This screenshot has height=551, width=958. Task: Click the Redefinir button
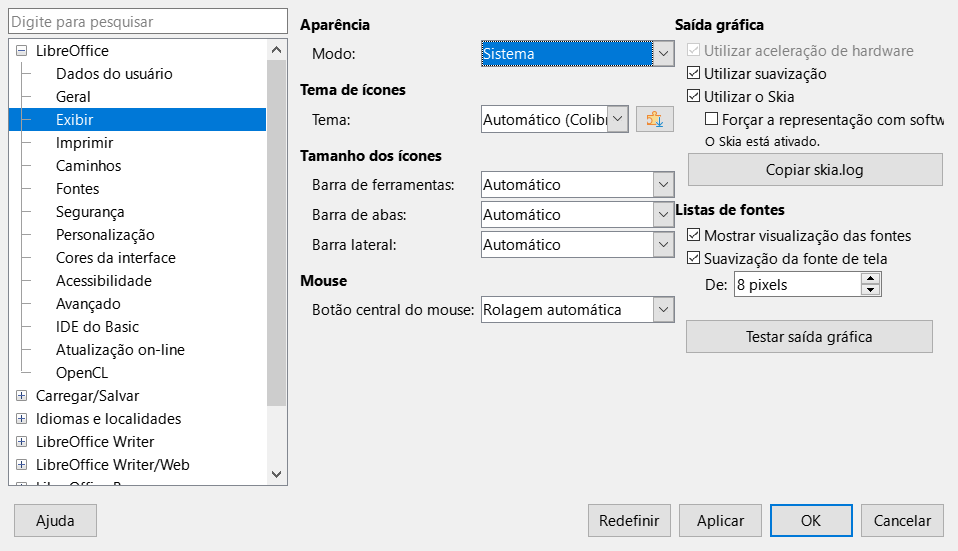point(629,520)
